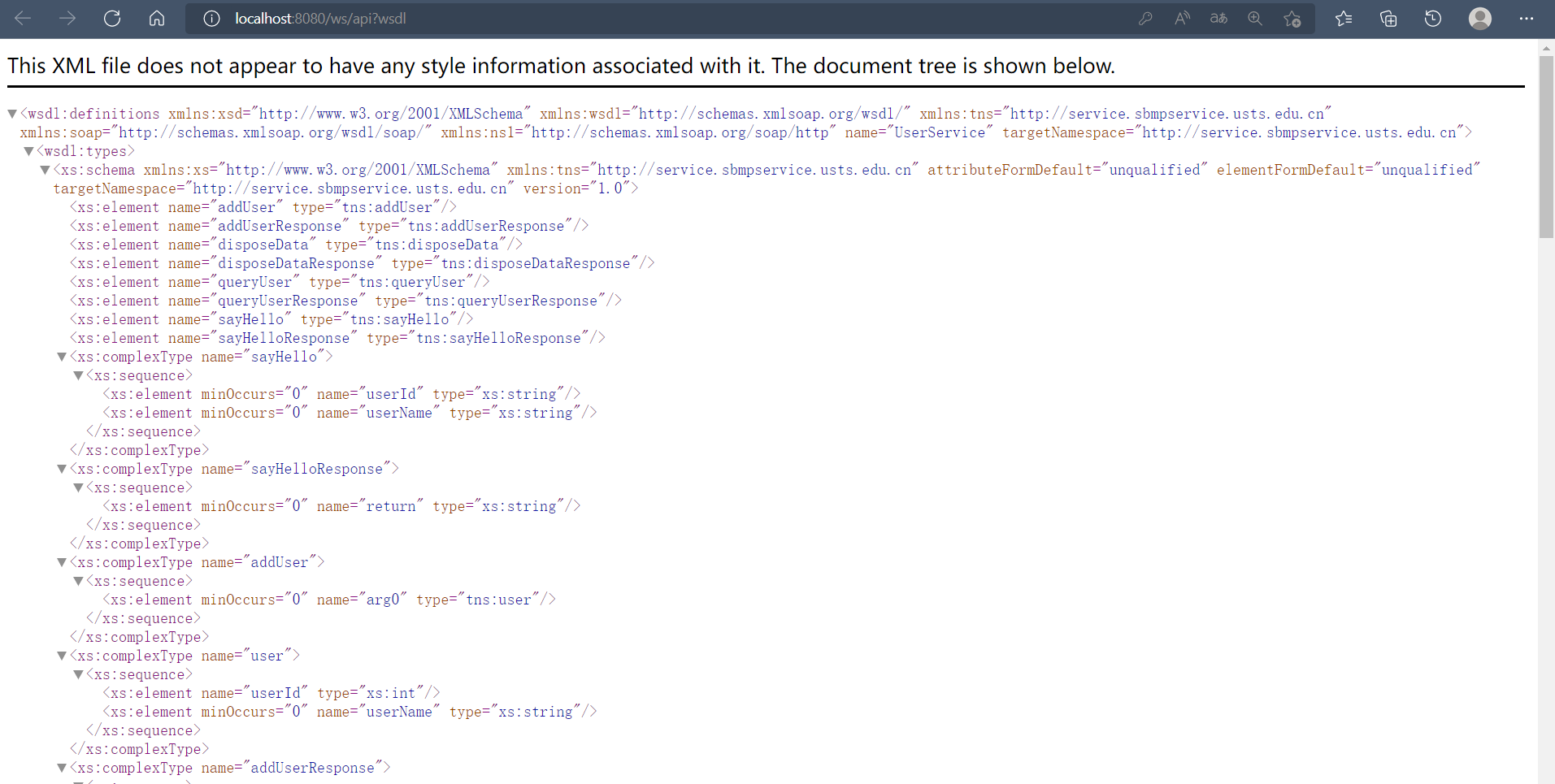The width and height of the screenshot is (1555, 784).
Task: Select xs:element name="queryUserResponse" line
Action: tap(346, 301)
